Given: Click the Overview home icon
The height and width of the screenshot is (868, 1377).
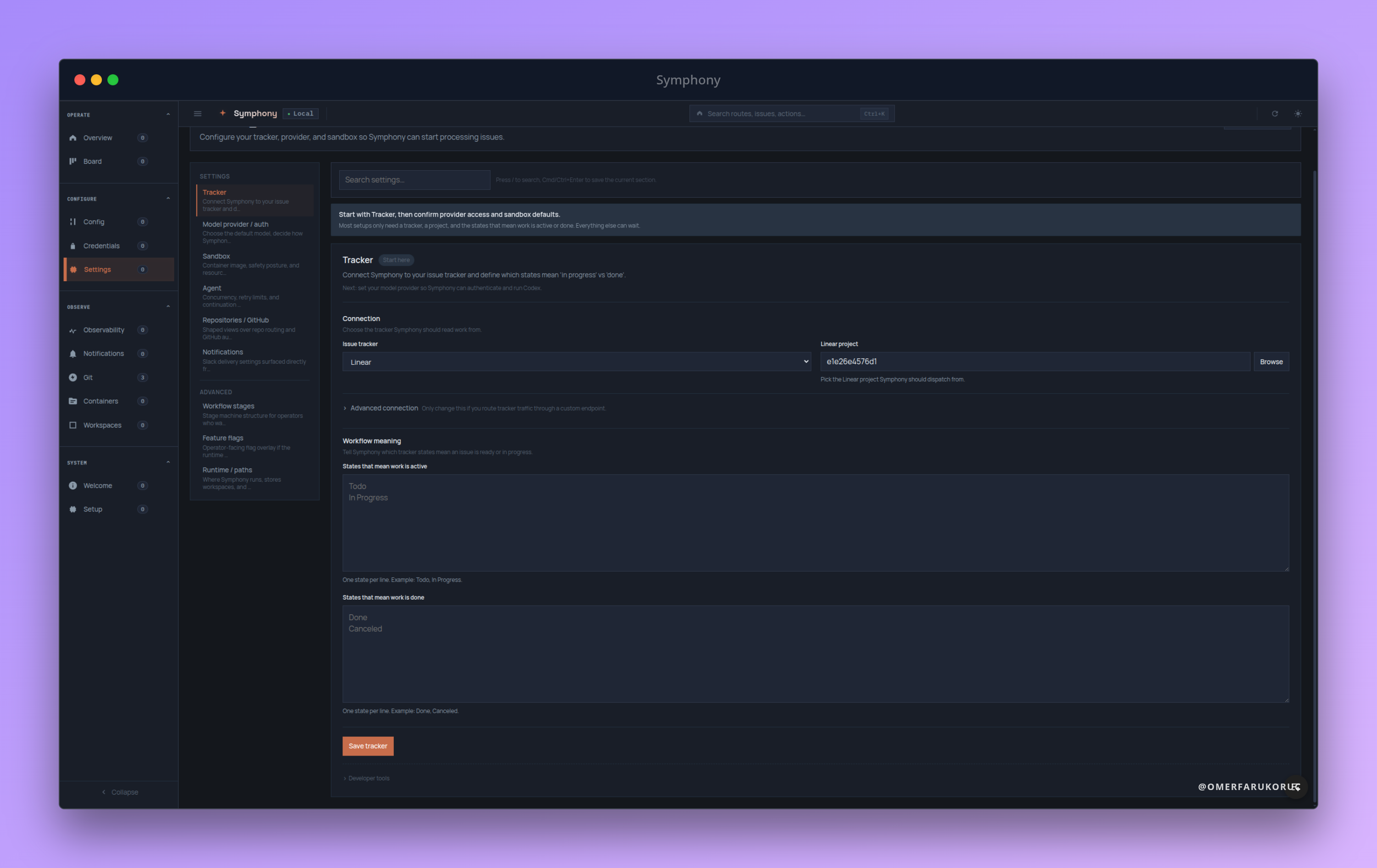Looking at the screenshot, I should point(73,138).
